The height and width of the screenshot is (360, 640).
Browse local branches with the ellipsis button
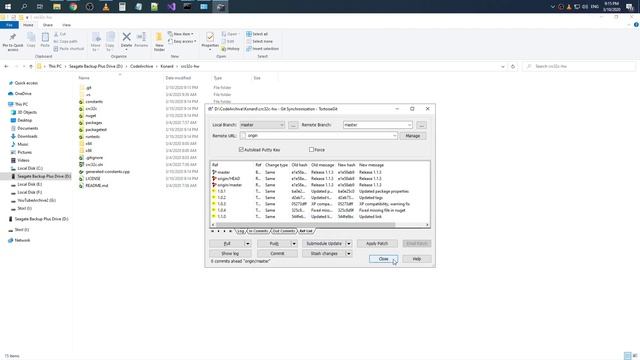pyautogui.click(x=293, y=125)
